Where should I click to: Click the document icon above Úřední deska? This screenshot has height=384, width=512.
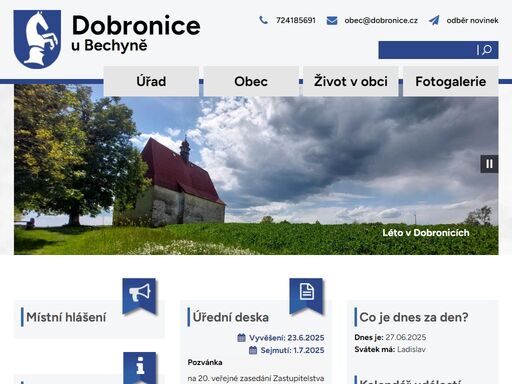coord(306,296)
